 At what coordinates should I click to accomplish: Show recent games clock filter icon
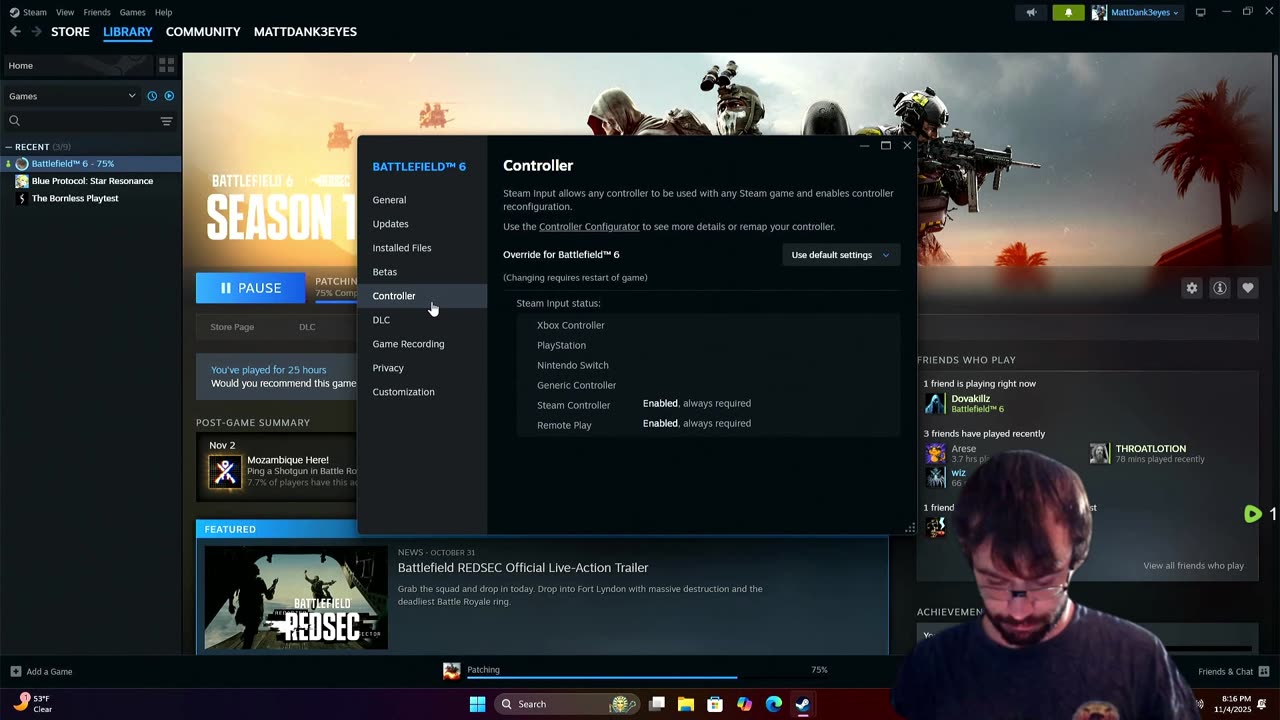tap(152, 96)
